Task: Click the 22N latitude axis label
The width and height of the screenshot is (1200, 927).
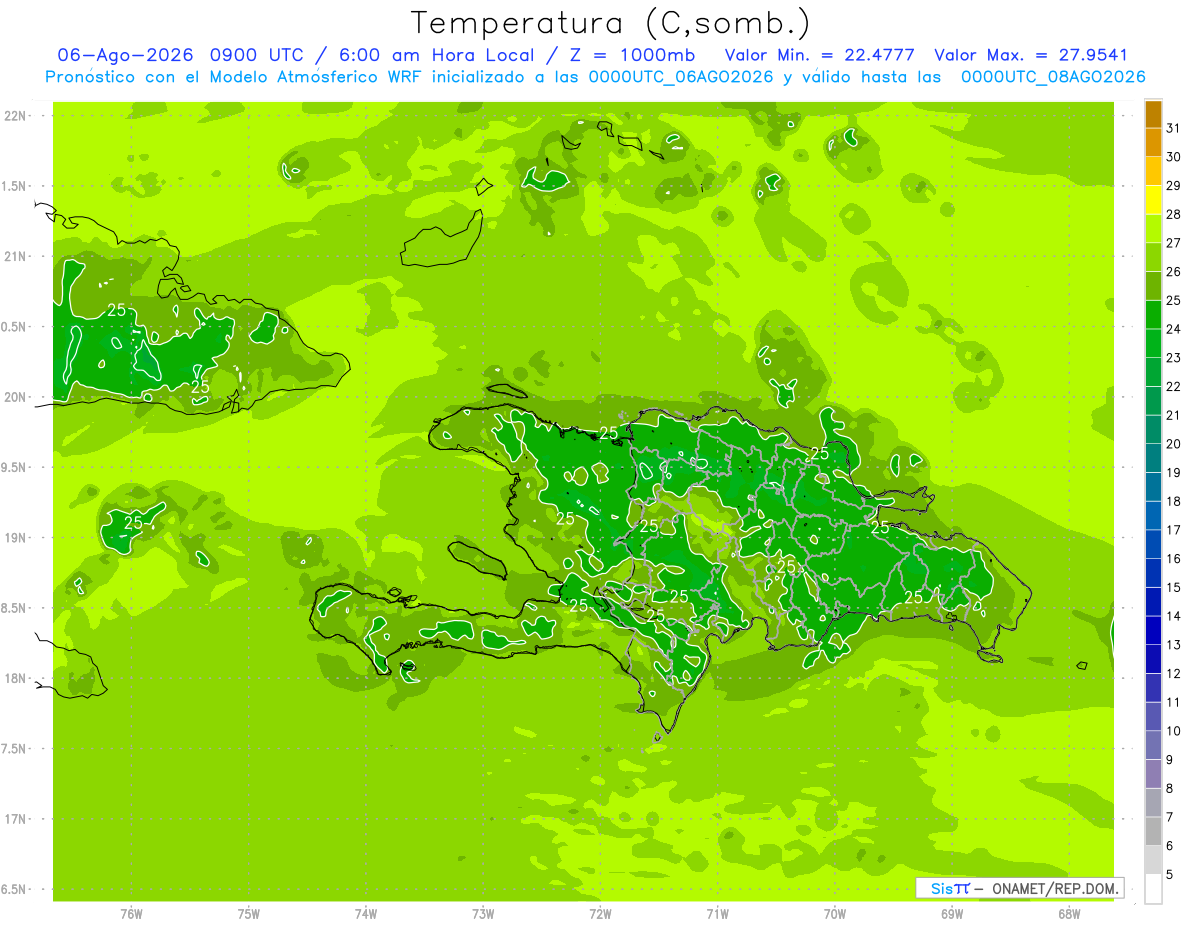Action: 17,116
